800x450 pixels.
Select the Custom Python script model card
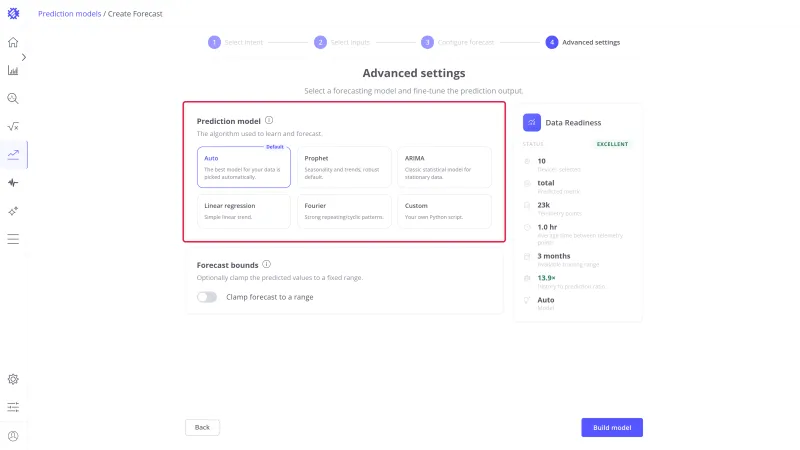click(444, 211)
